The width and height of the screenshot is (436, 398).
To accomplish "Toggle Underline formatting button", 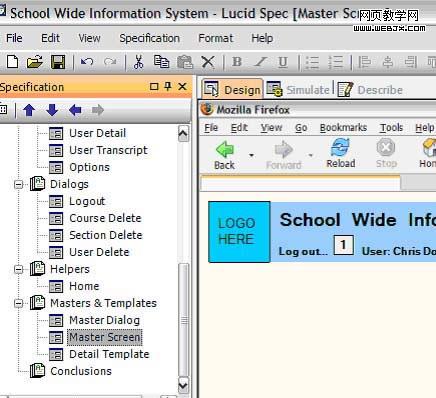I will pos(283,62).
